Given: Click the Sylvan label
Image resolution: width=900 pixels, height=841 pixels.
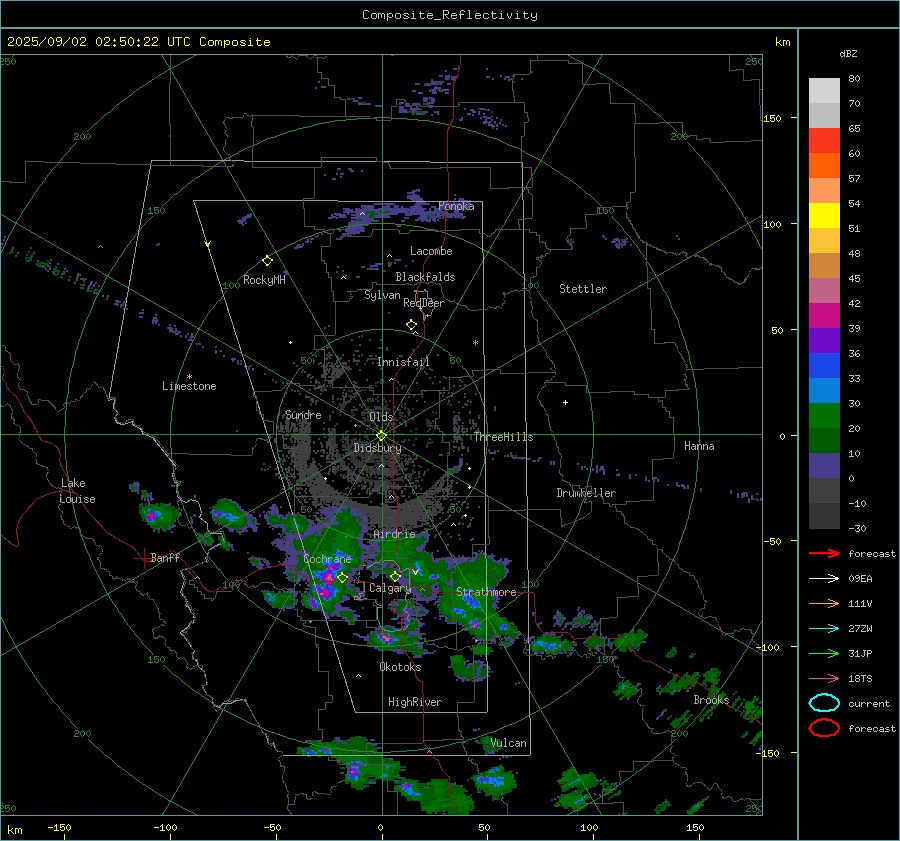Looking at the screenshot, I should tap(382, 295).
